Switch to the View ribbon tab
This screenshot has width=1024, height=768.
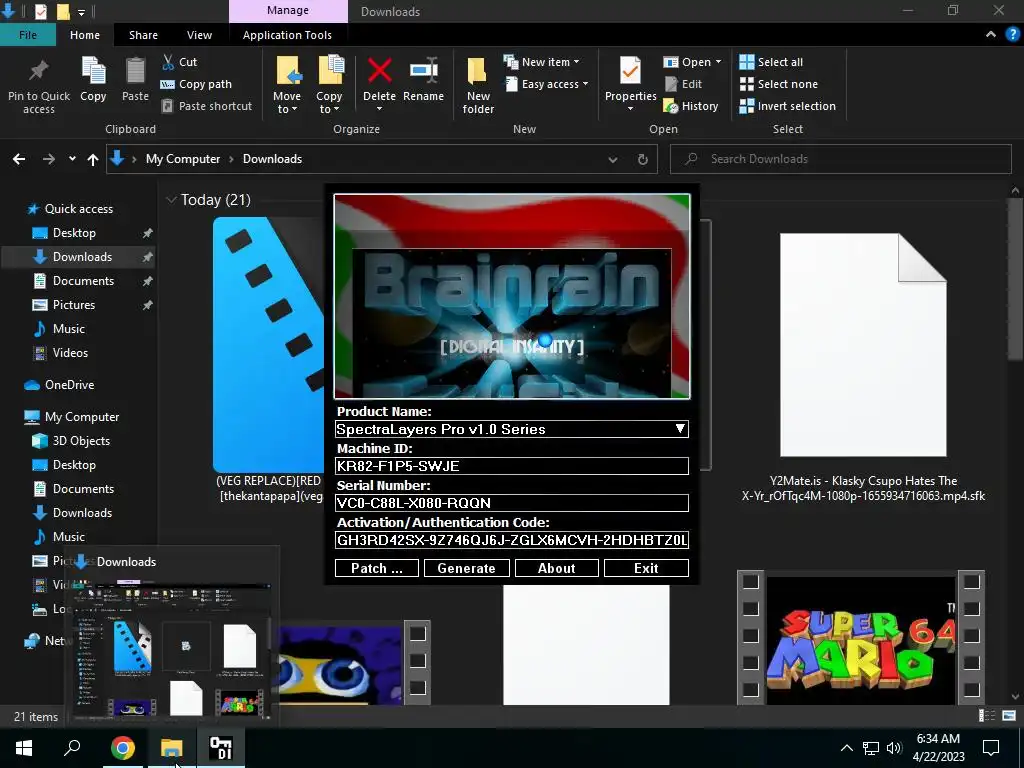tap(199, 35)
